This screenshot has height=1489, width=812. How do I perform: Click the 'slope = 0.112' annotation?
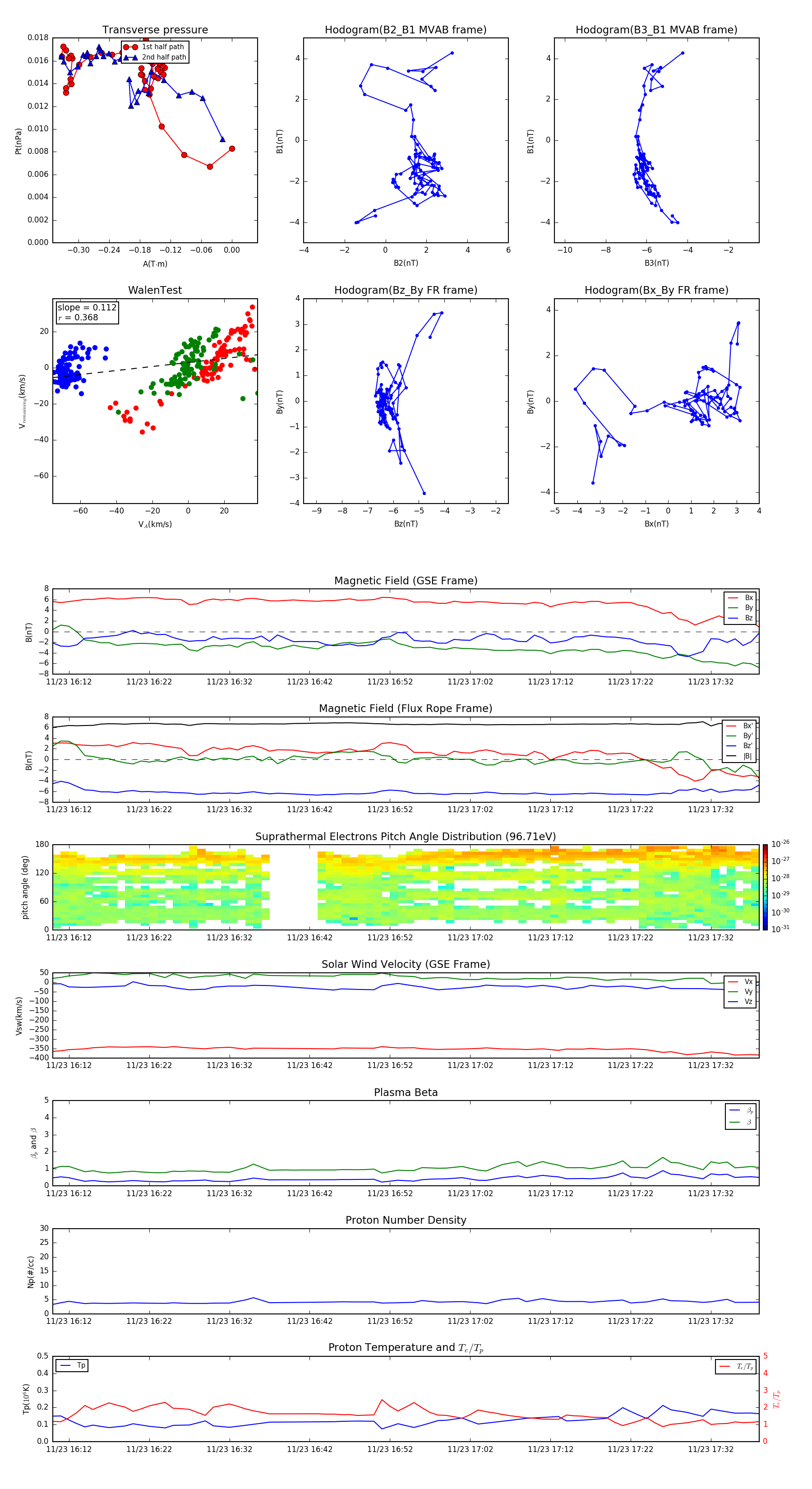[87, 308]
